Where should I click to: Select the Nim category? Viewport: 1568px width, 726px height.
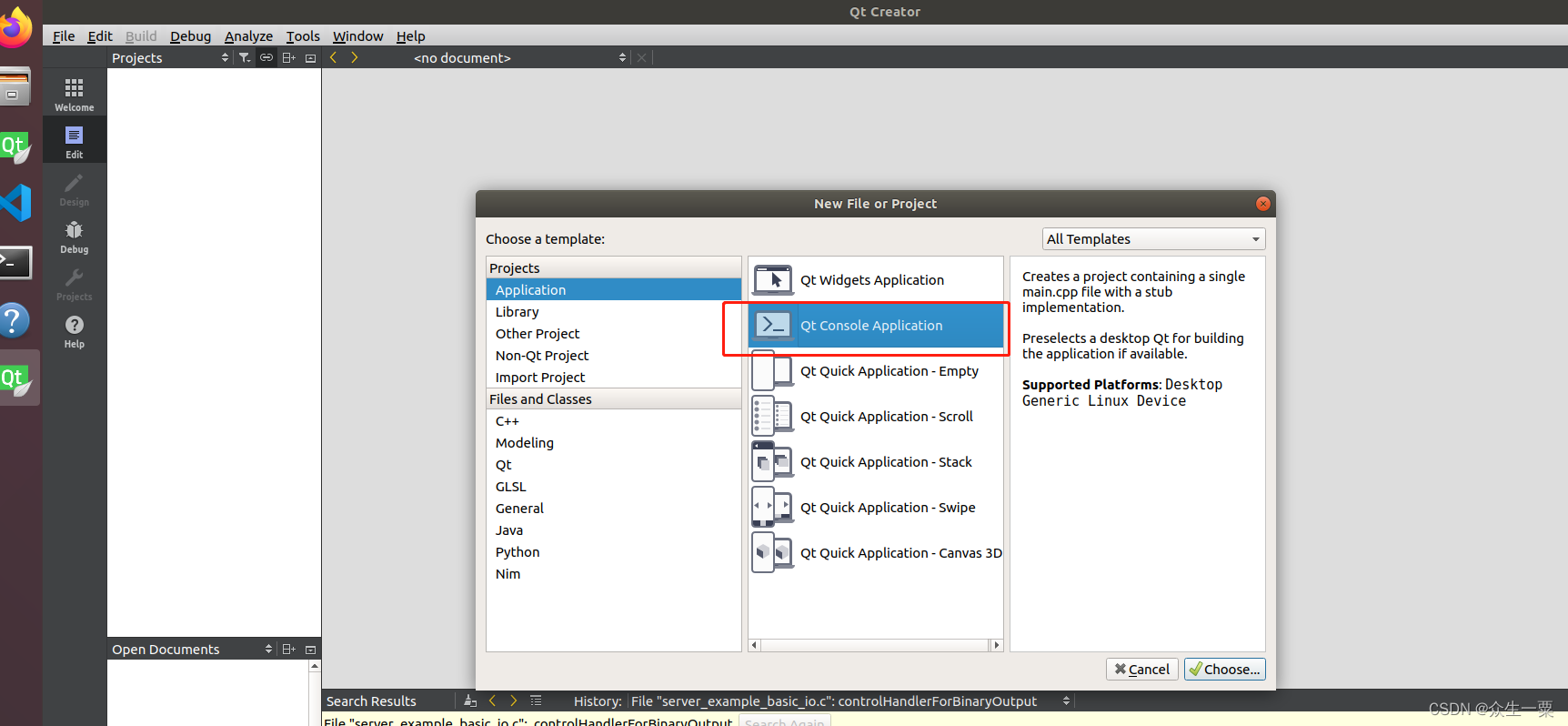pos(614,573)
